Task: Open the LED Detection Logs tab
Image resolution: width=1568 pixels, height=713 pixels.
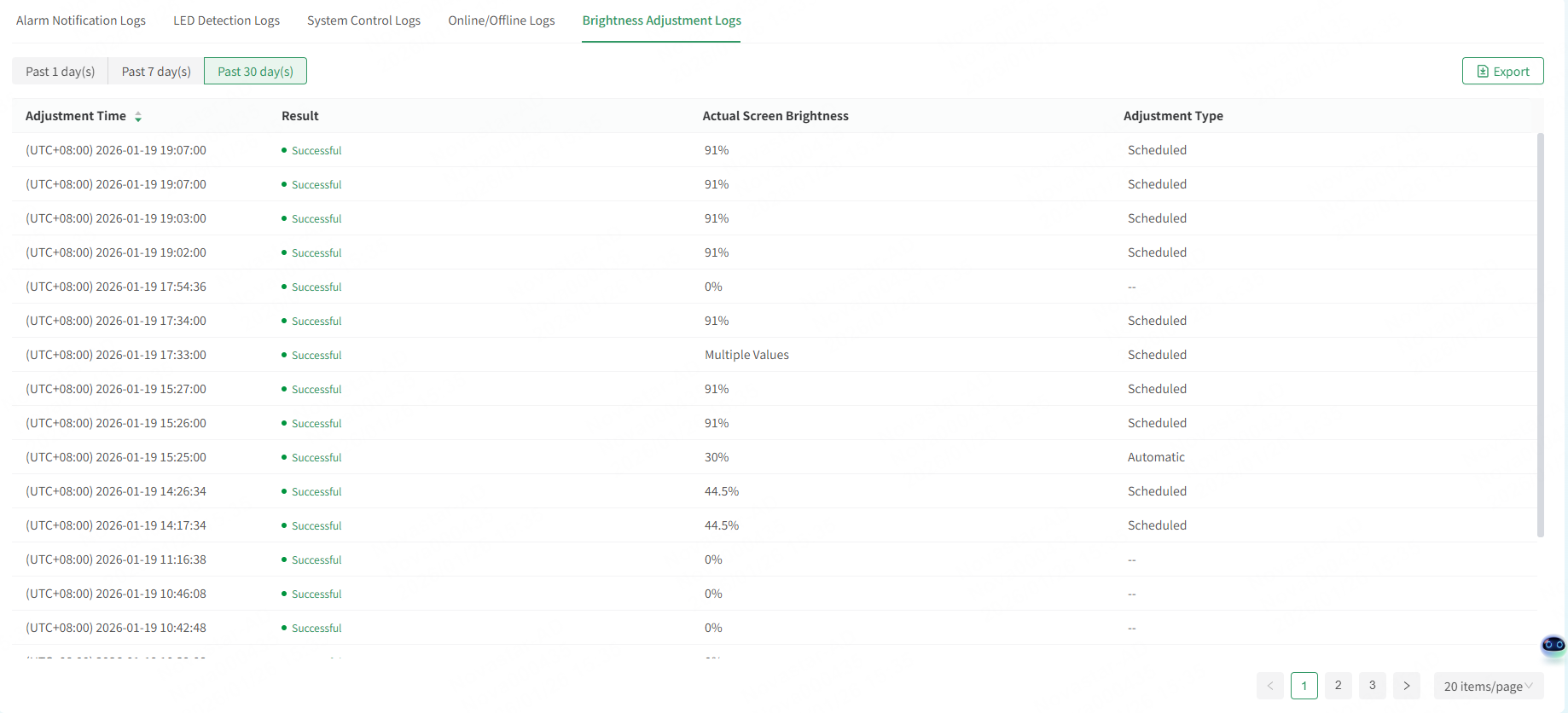Action: pyautogui.click(x=226, y=20)
